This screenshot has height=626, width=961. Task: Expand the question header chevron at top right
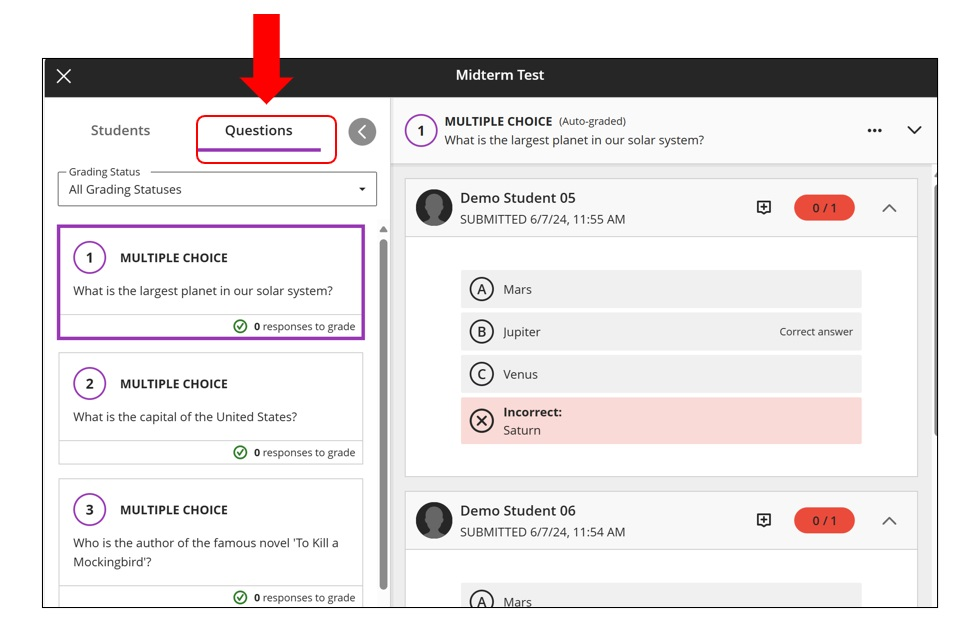[x=914, y=130]
